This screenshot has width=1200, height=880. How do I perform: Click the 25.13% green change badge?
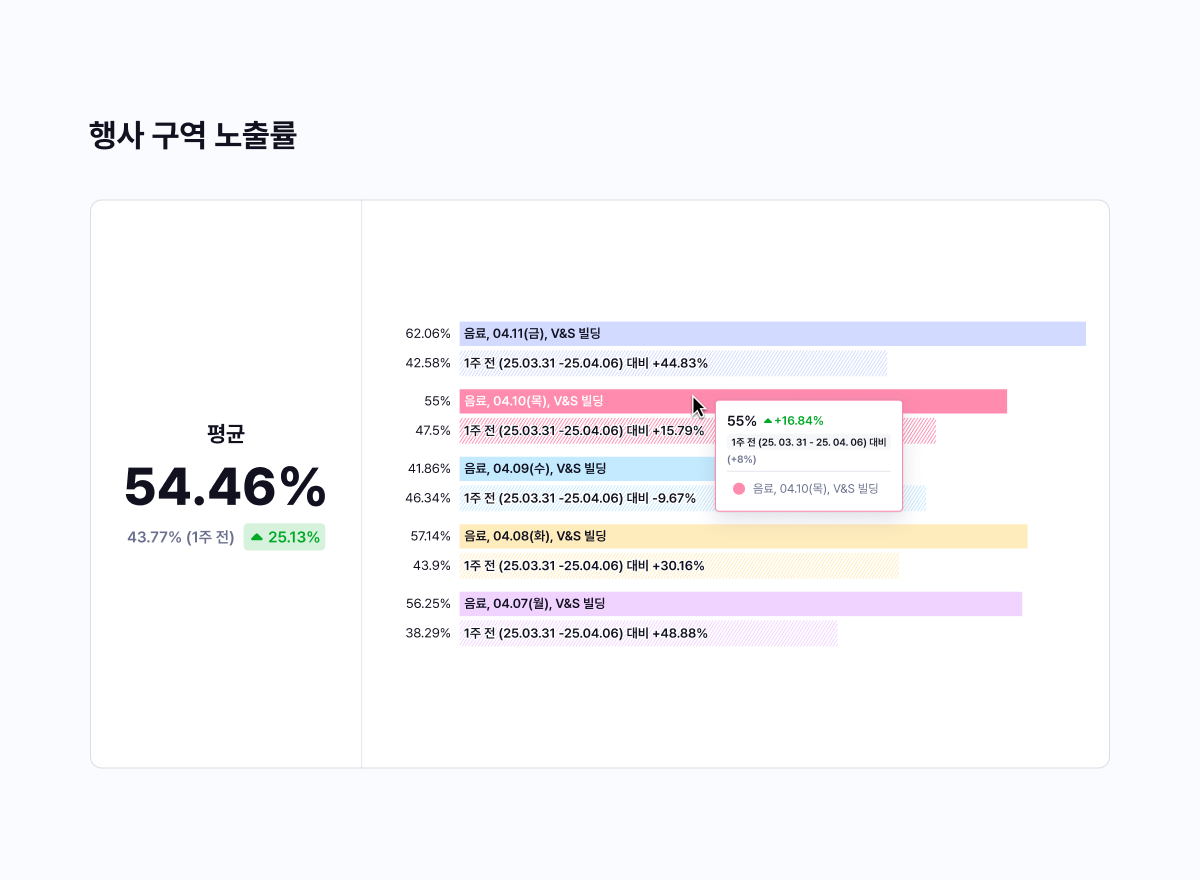(285, 537)
